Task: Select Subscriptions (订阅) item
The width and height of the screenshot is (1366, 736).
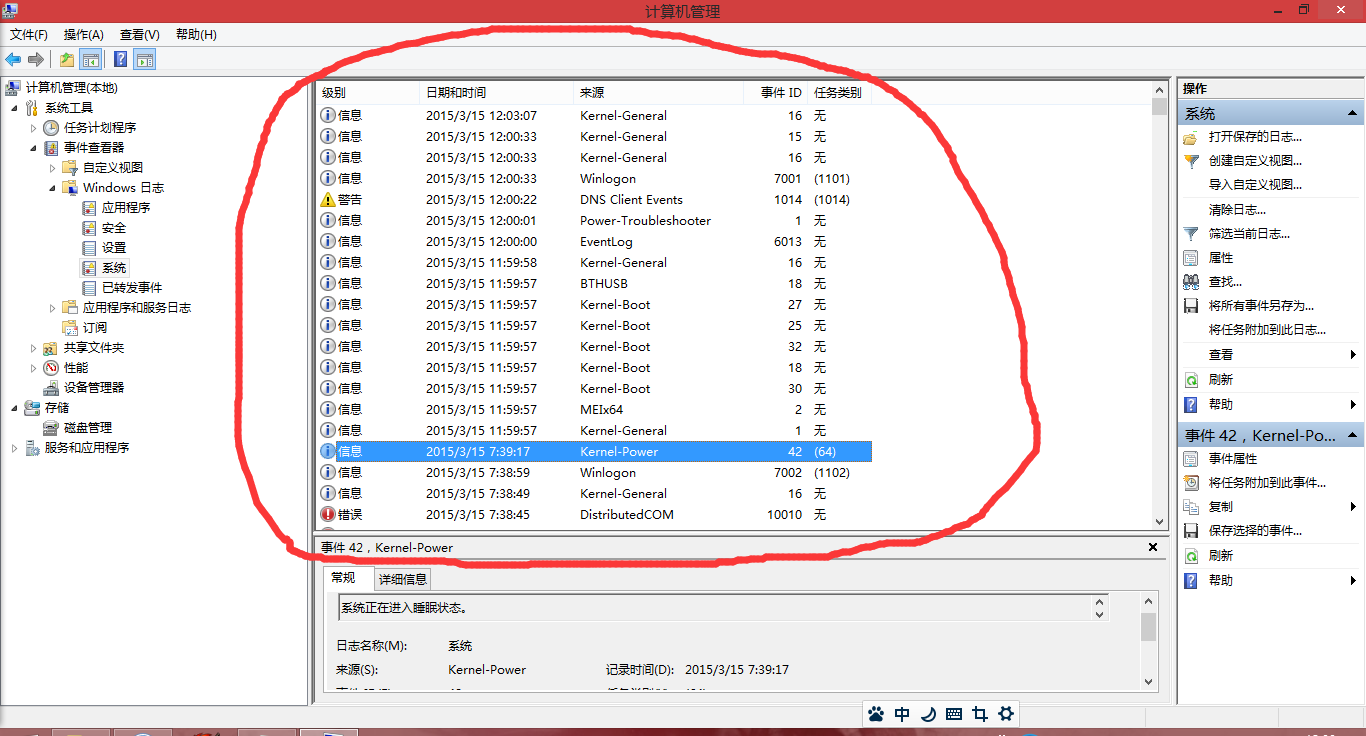Action: point(95,327)
